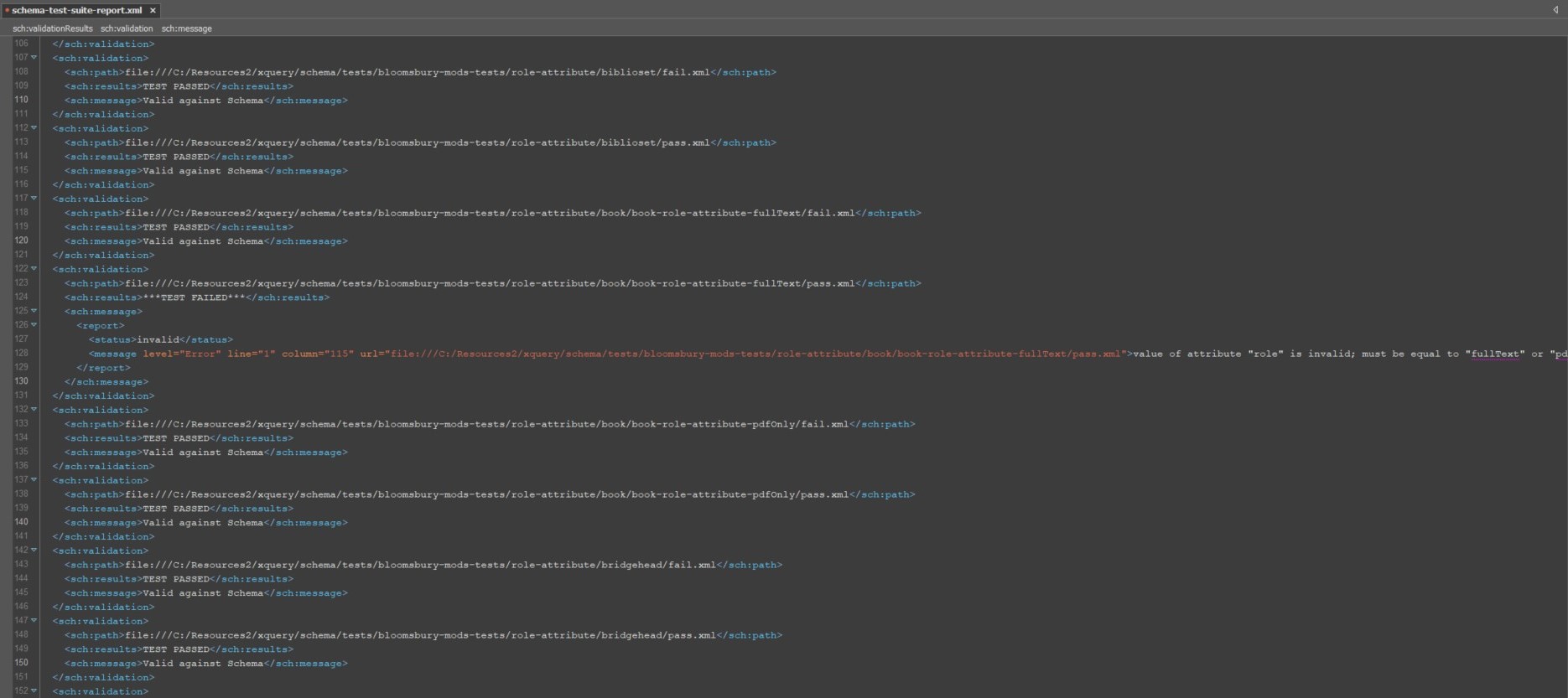The height and width of the screenshot is (698, 1568).
Task: Click the bridgehead/pass.xml path on line 148
Action: pyautogui.click(x=421, y=635)
